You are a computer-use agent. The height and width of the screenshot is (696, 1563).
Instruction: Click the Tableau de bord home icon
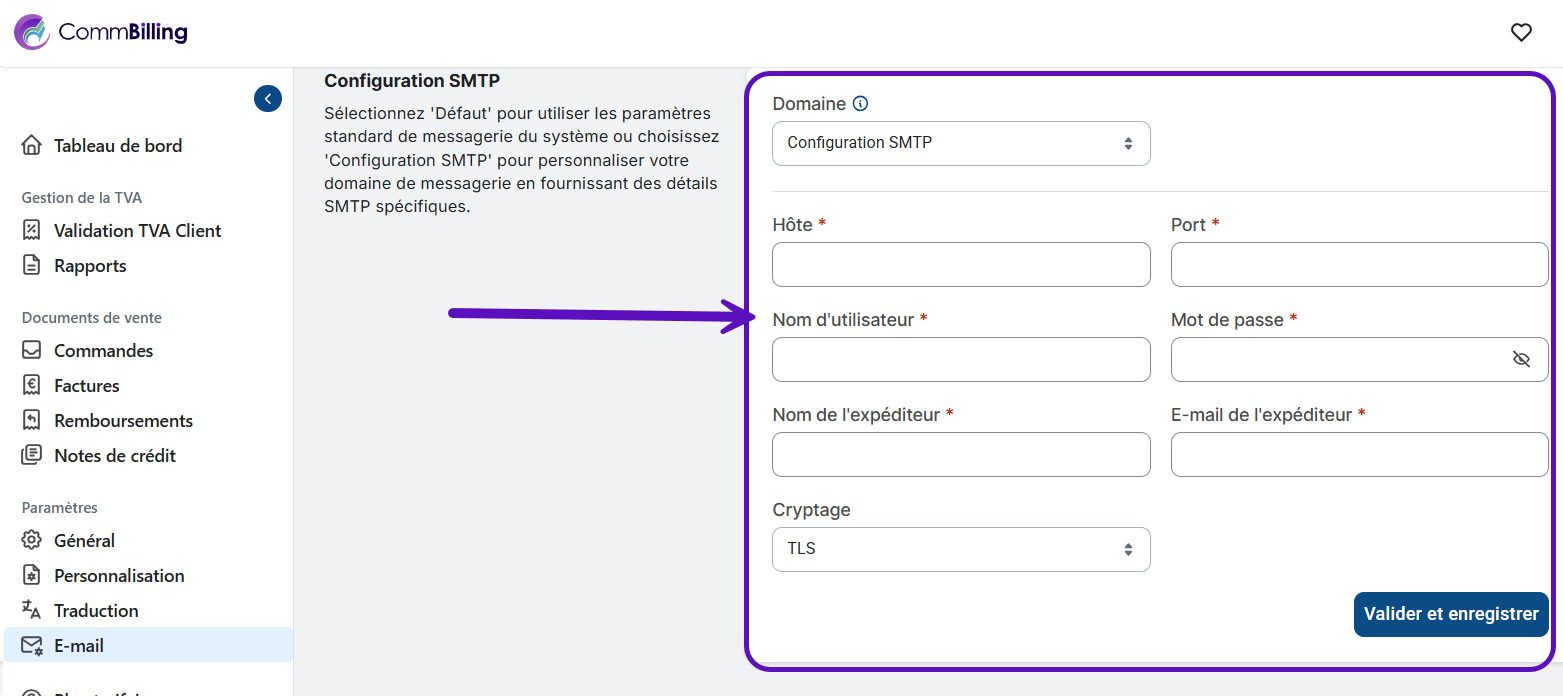32,145
